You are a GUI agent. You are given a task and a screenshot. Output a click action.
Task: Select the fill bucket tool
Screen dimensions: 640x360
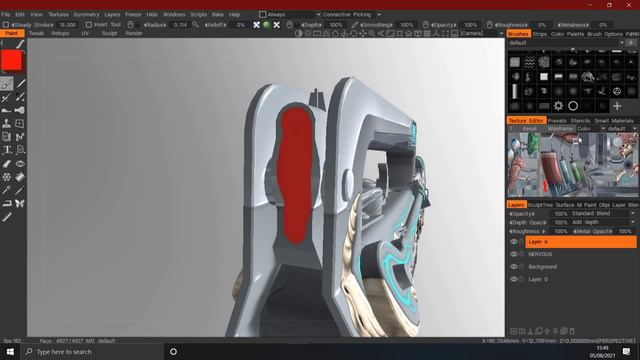20,177
